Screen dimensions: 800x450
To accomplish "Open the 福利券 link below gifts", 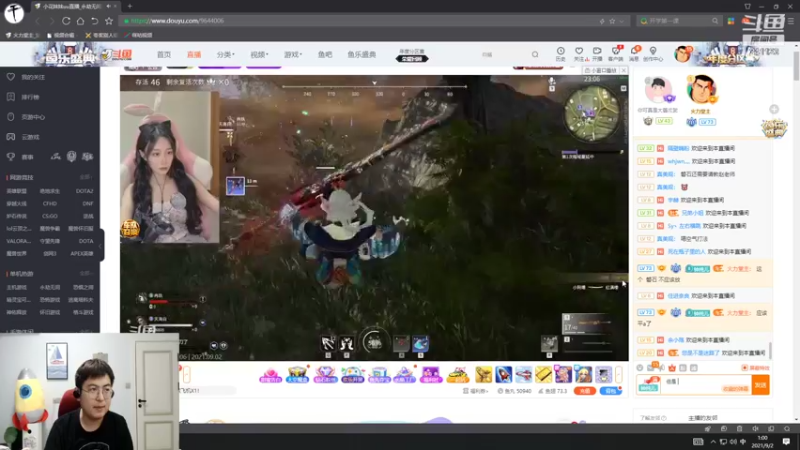I will point(476,391).
